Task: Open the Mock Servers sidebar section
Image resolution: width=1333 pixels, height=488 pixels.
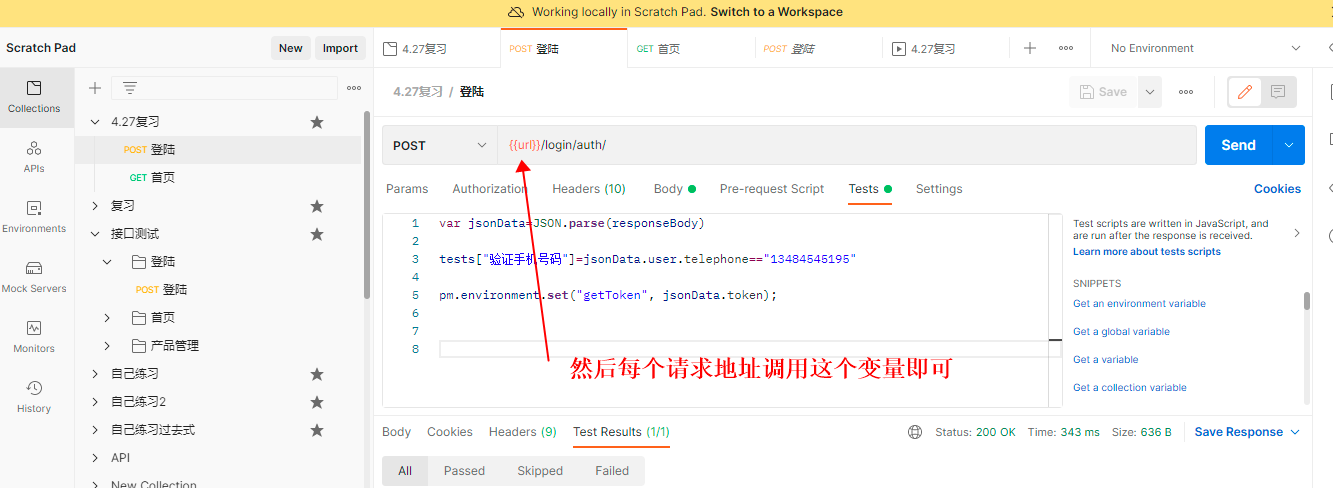Action: point(34,277)
